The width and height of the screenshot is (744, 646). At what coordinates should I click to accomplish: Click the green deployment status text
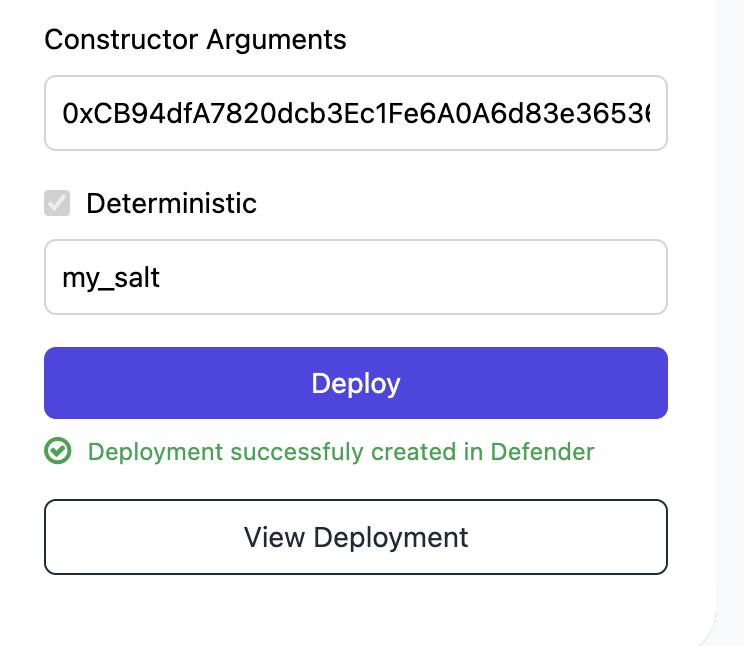(x=341, y=452)
